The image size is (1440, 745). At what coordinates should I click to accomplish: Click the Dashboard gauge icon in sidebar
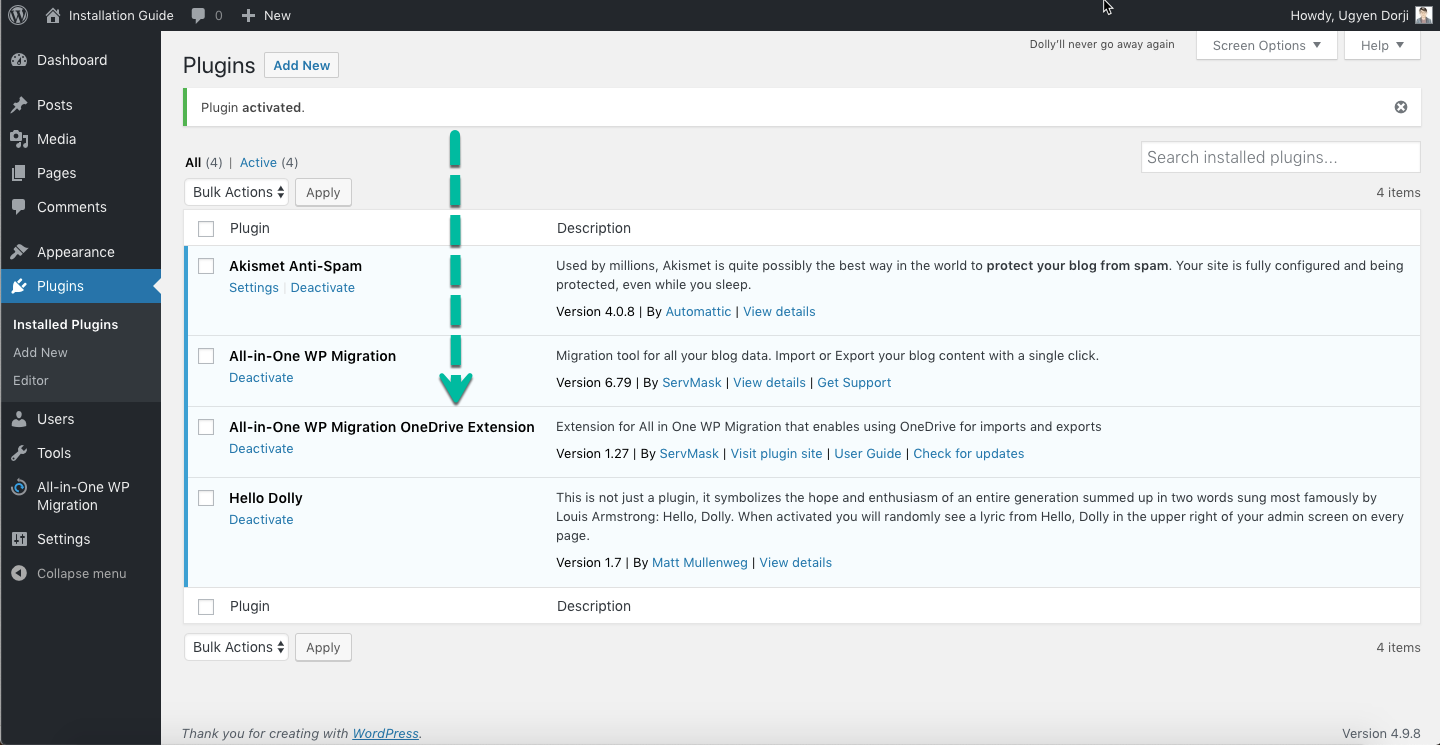point(19,60)
